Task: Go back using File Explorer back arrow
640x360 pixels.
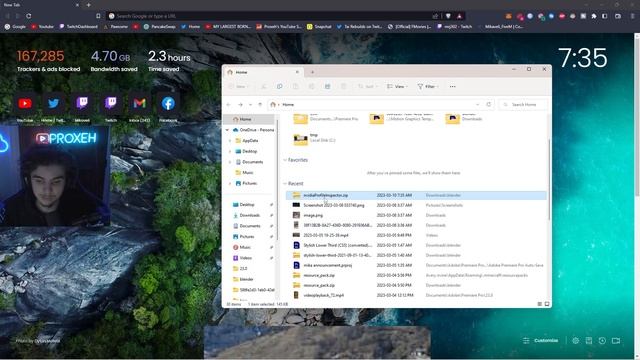Action: pos(229,105)
